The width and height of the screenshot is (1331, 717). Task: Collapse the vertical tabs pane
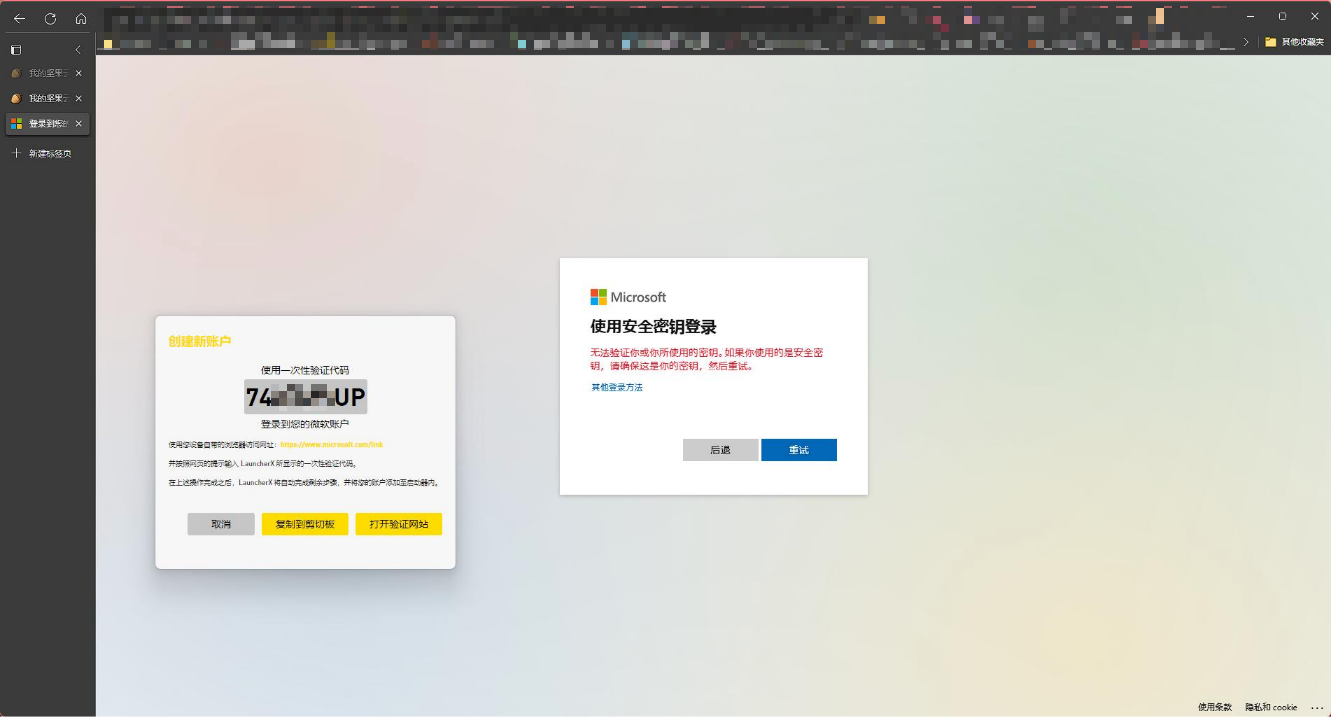point(78,49)
